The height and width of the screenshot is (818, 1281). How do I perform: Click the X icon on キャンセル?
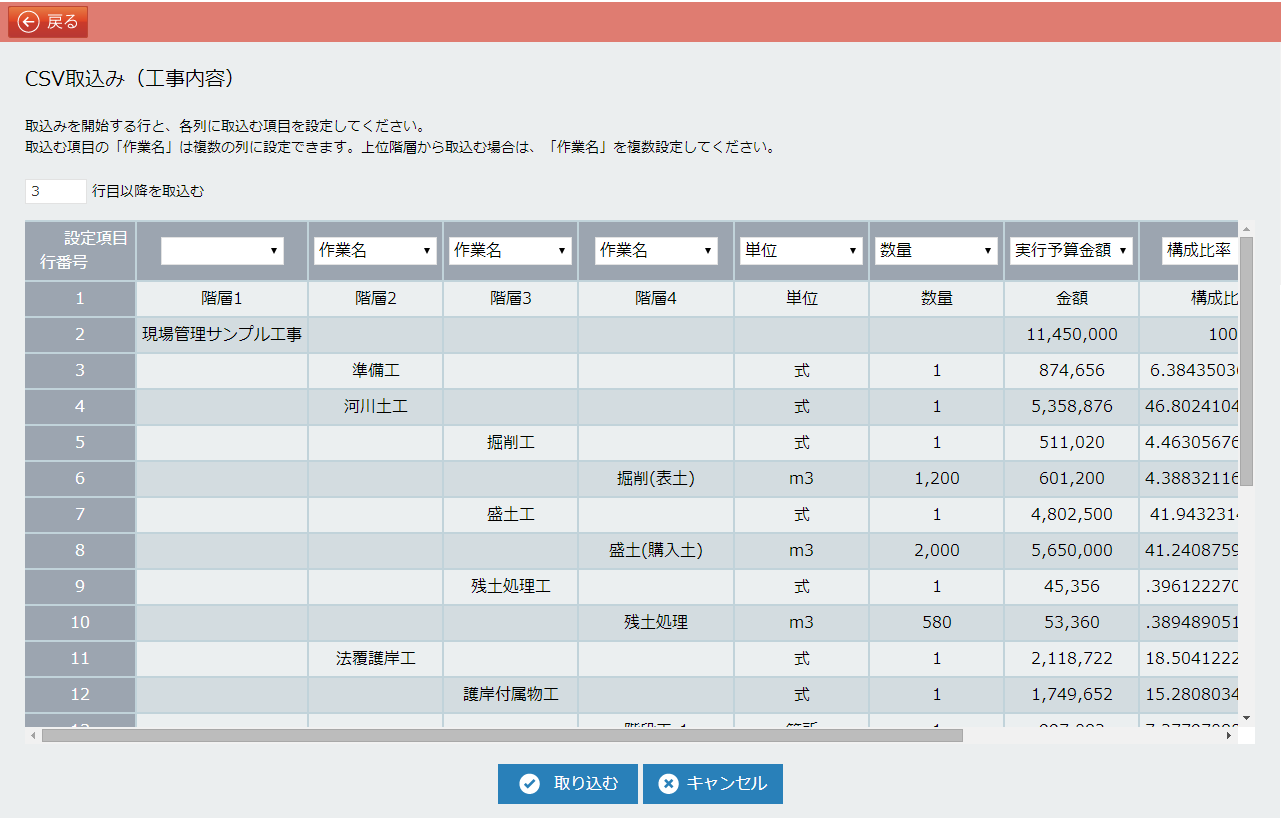click(x=668, y=784)
